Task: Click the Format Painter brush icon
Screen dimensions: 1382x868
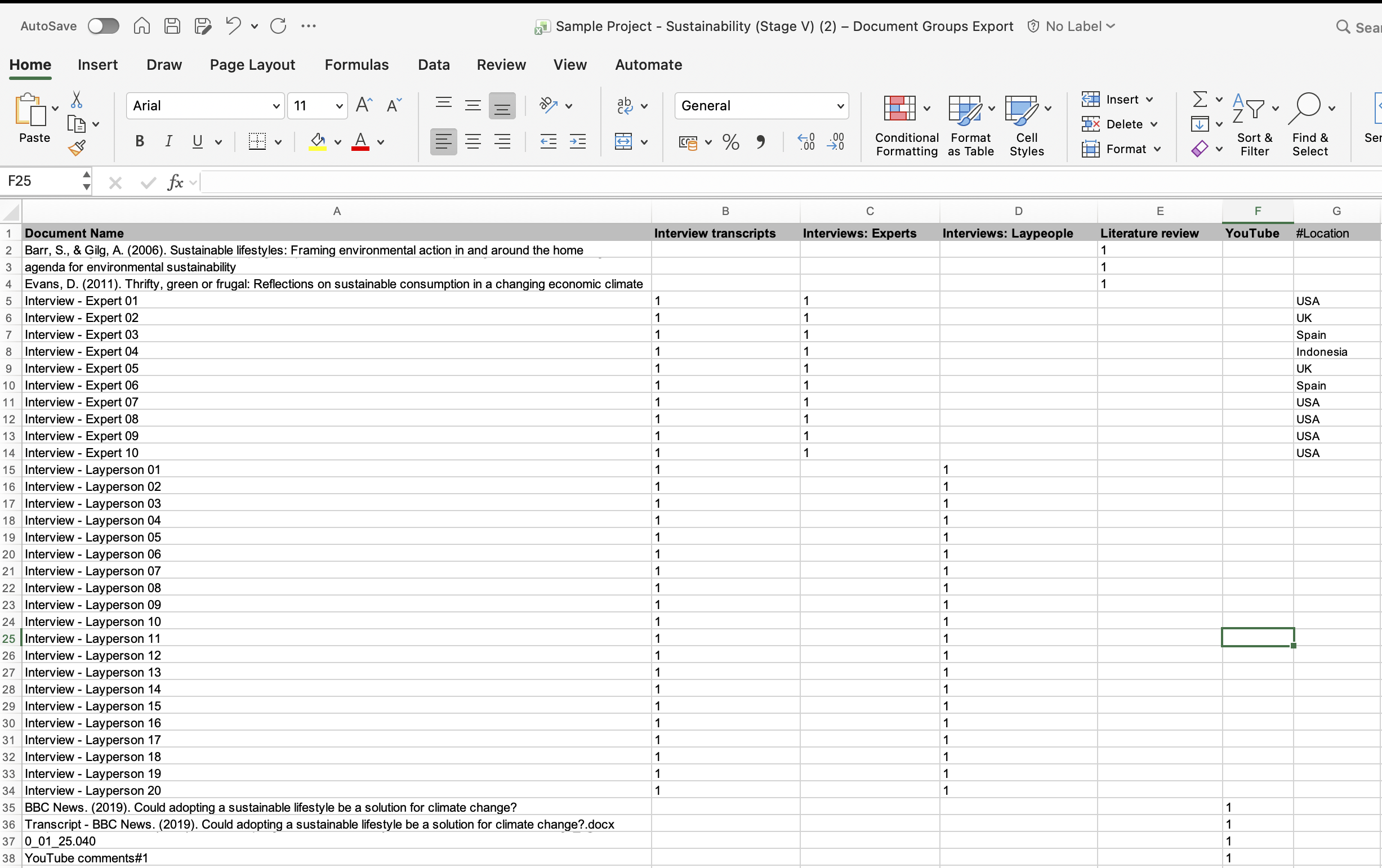Action: click(77, 148)
